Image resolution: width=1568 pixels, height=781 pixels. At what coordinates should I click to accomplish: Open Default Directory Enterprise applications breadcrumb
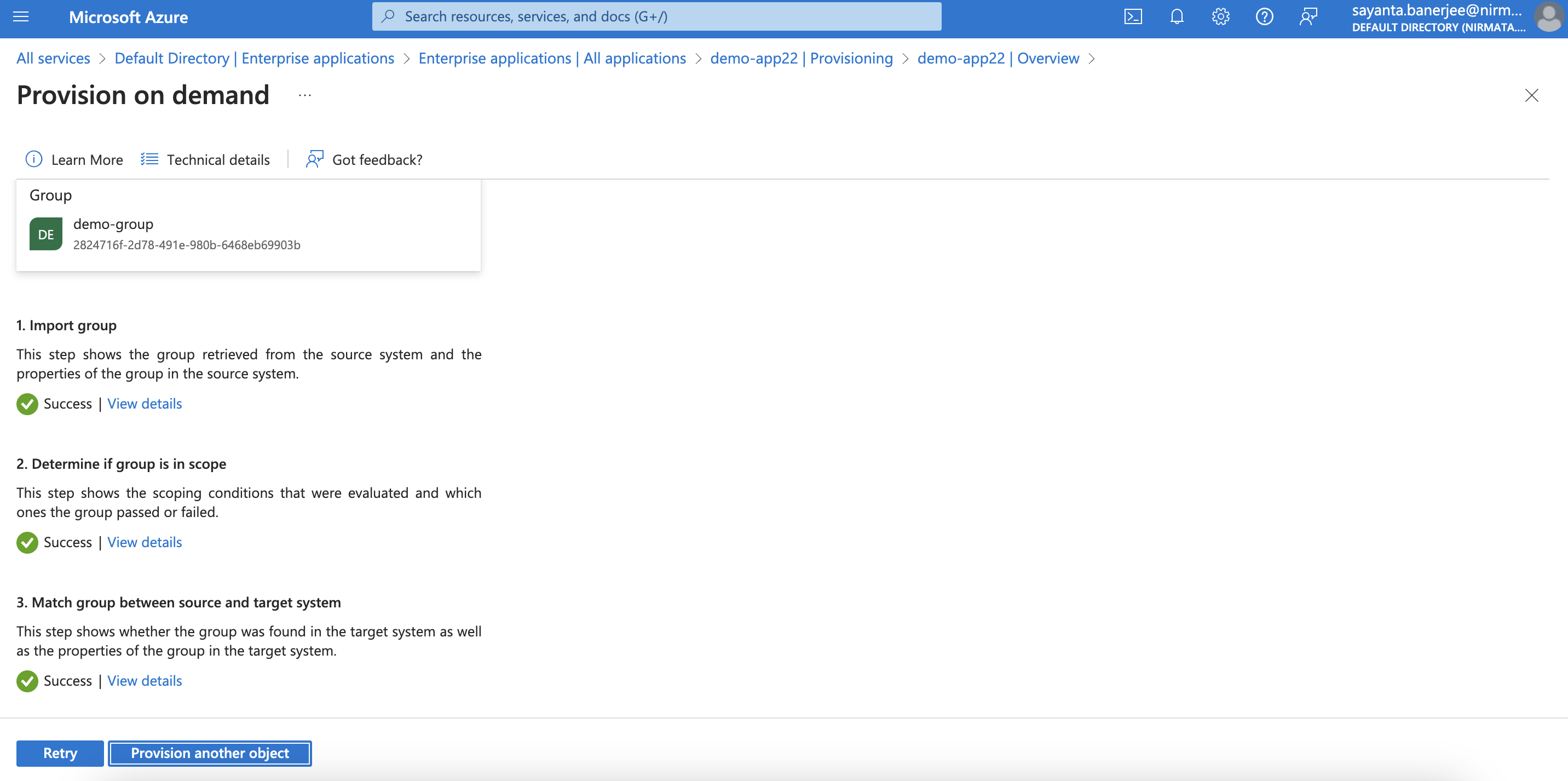(x=255, y=59)
